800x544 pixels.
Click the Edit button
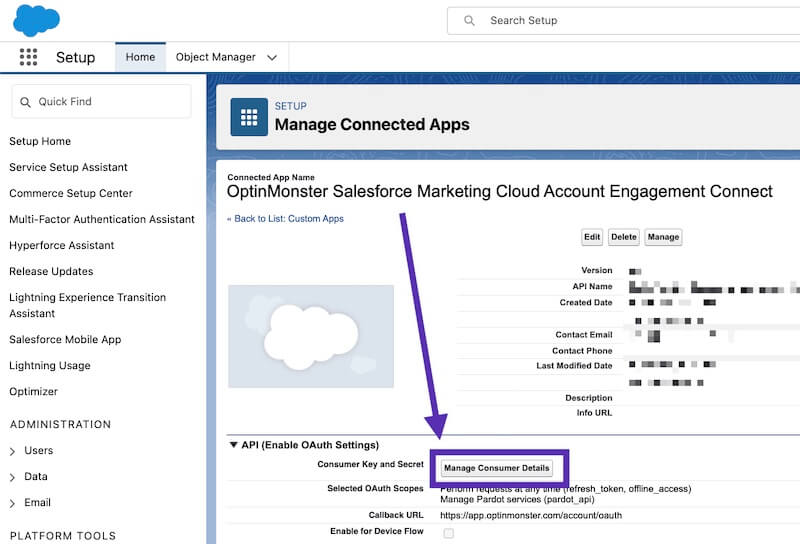click(592, 237)
